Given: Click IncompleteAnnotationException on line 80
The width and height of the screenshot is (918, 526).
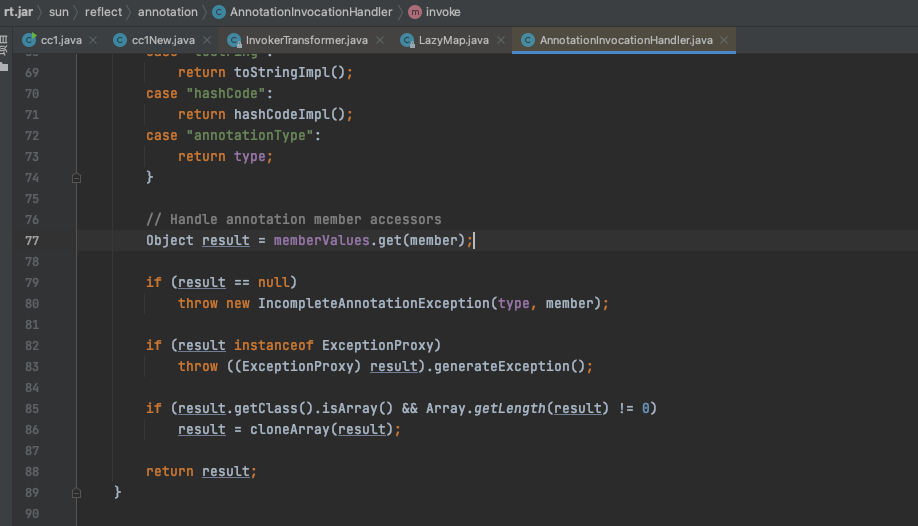Looking at the screenshot, I should click(374, 303).
